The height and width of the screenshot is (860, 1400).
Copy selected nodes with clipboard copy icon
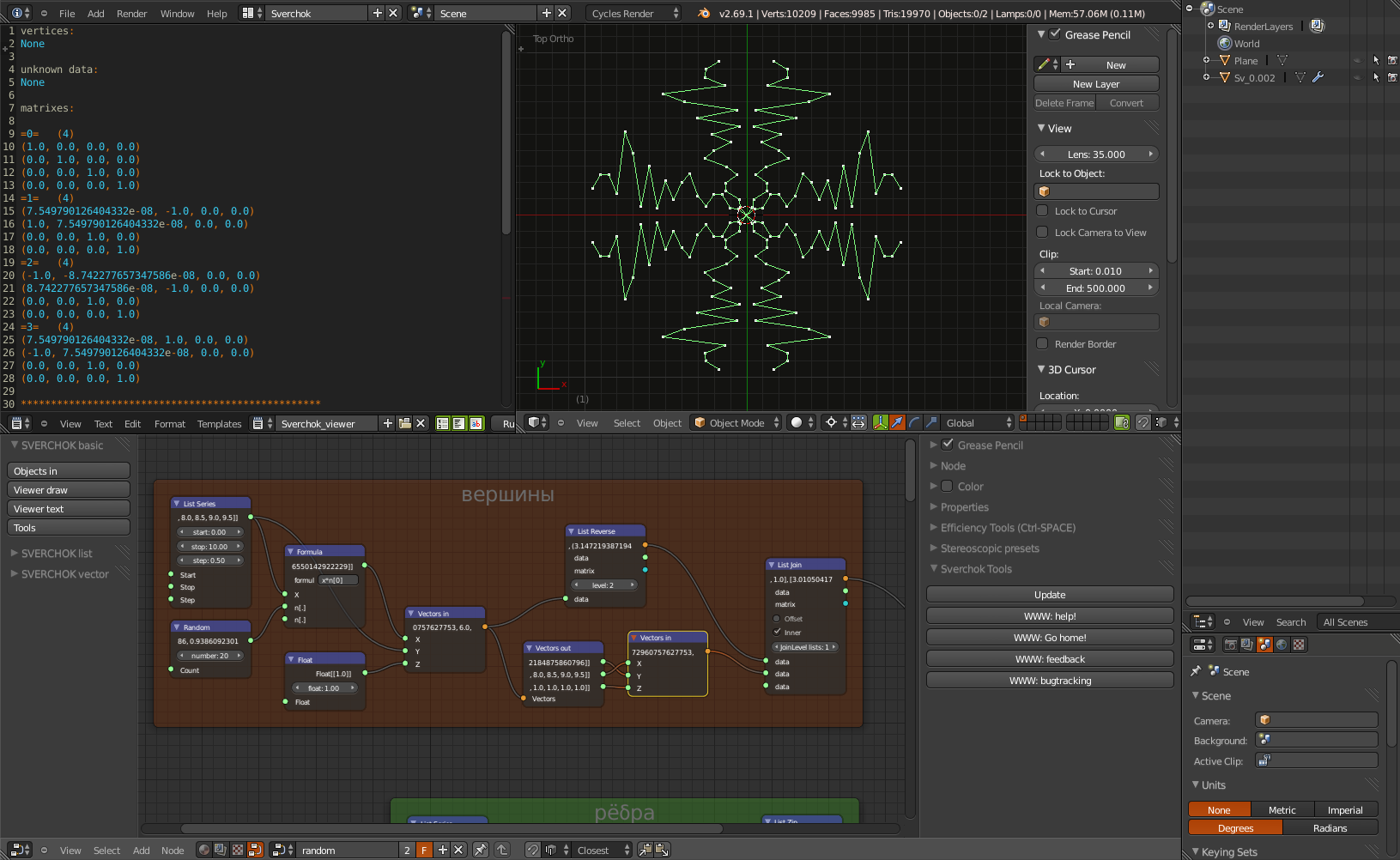[x=645, y=850]
